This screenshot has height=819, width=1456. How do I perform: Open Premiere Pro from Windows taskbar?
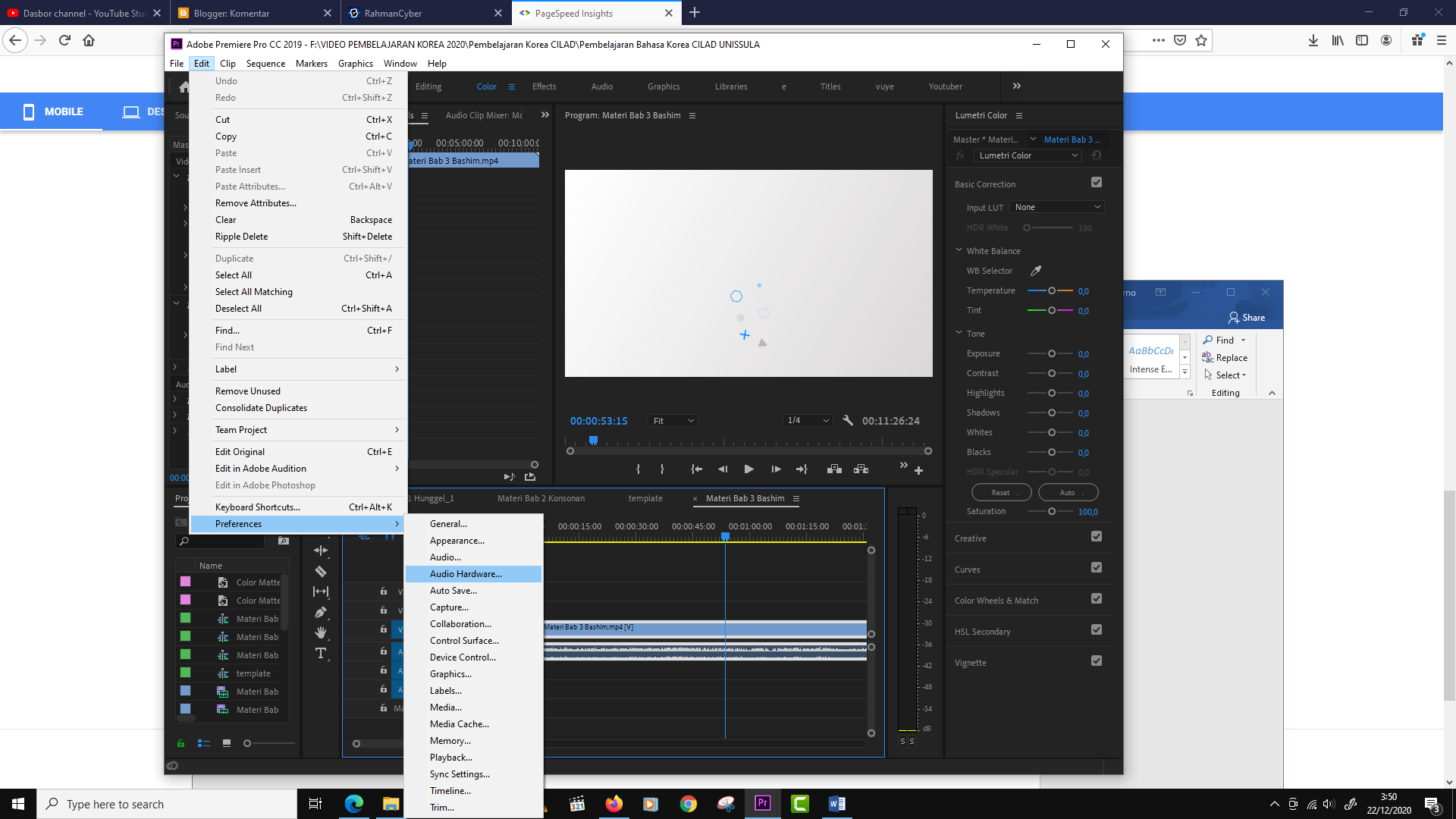pos(762,804)
